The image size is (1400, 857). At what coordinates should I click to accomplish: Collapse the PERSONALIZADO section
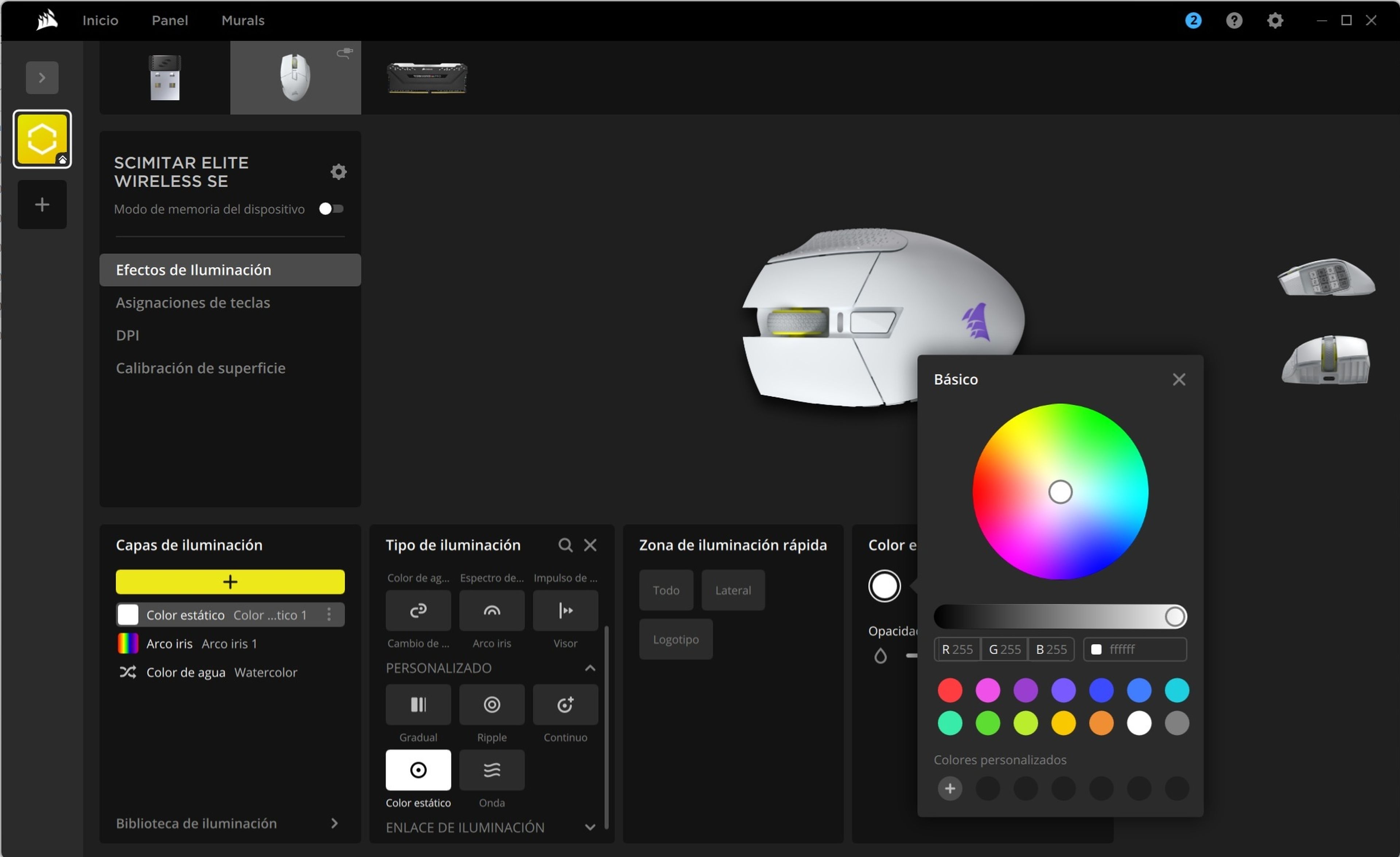coord(590,668)
